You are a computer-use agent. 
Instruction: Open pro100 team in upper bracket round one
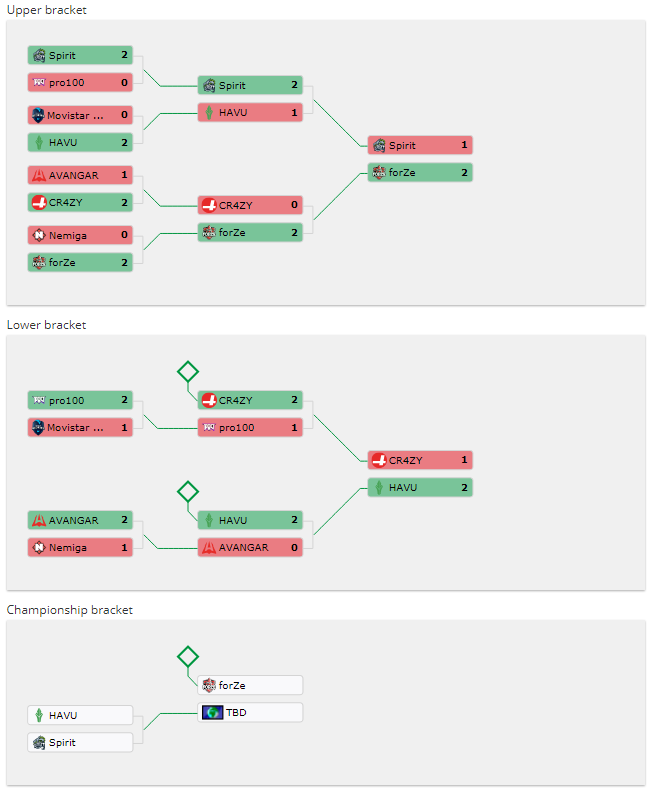[x=80, y=82]
